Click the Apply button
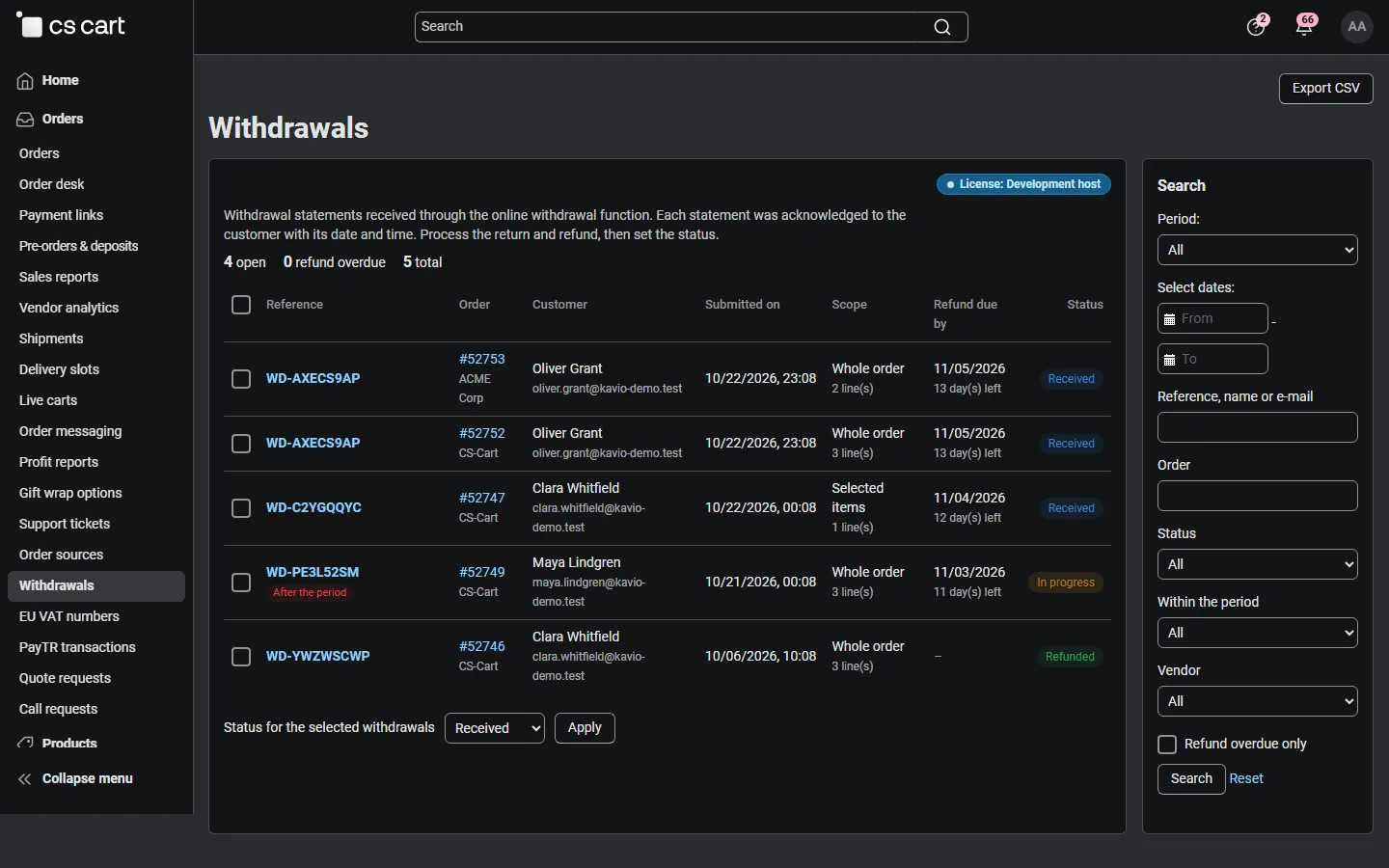1389x868 pixels. (585, 728)
